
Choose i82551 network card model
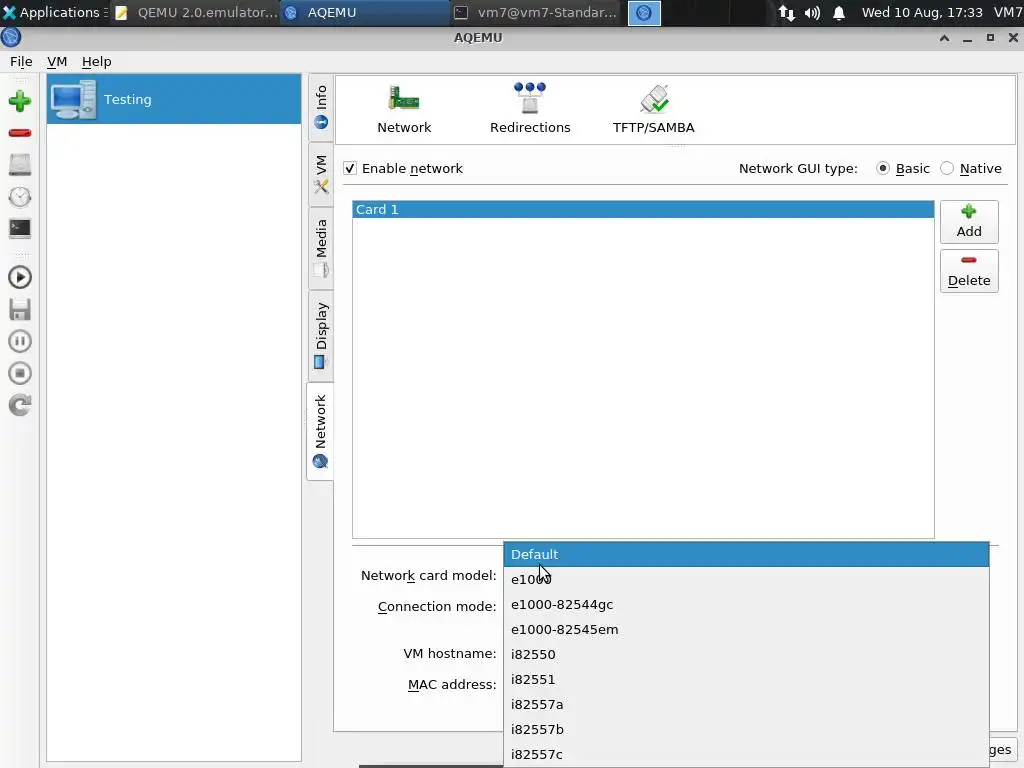pos(746,679)
